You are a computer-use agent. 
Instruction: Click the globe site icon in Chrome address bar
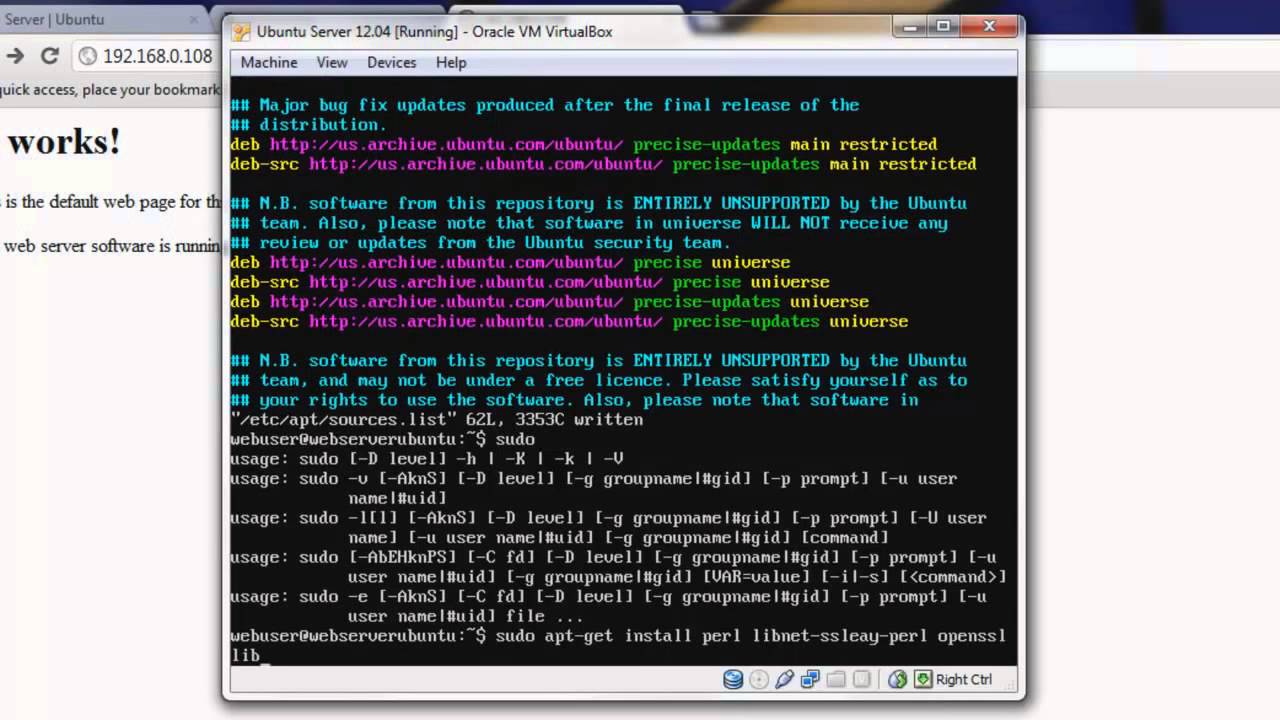87,57
